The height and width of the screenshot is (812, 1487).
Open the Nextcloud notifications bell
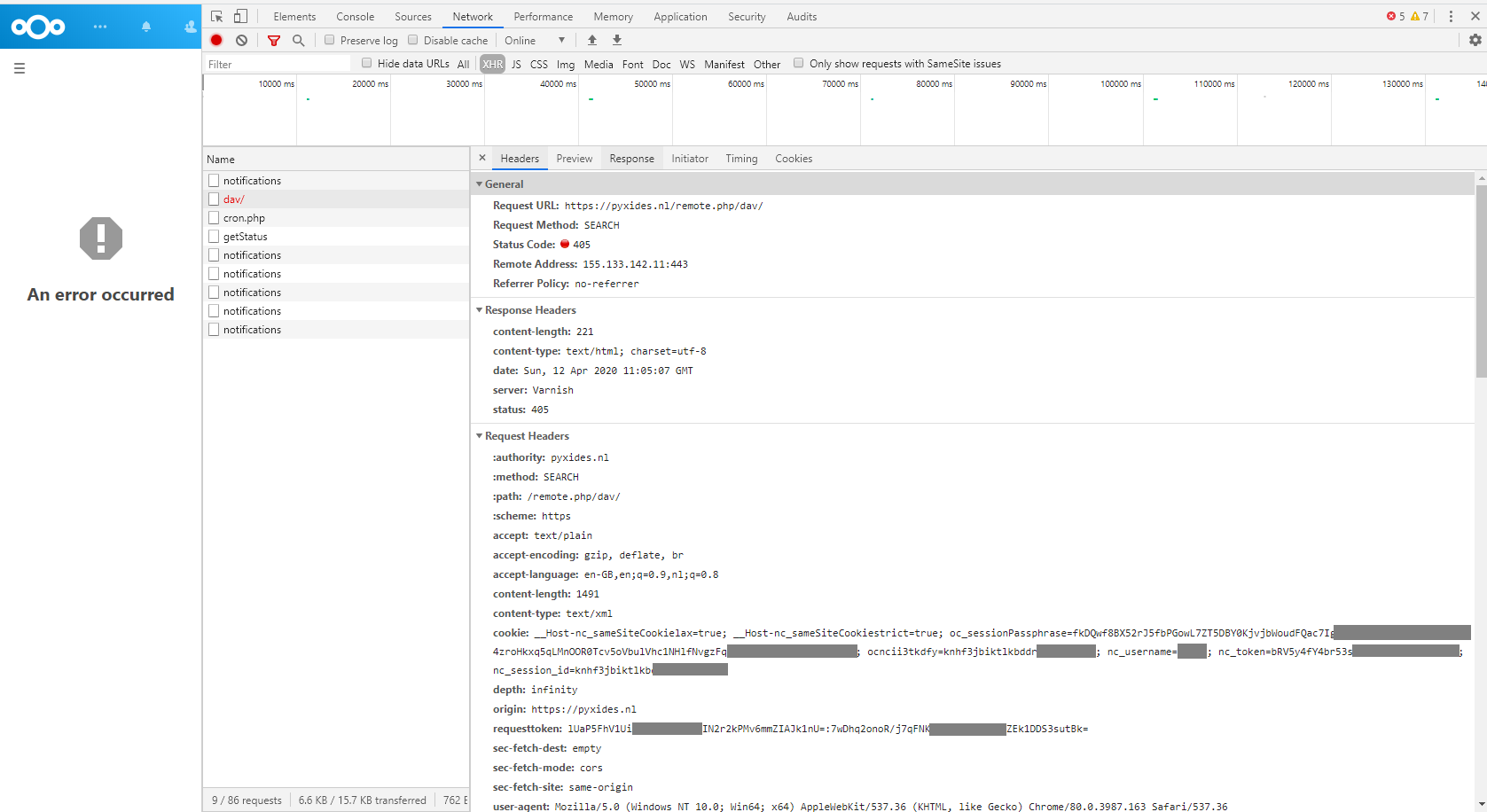146,27
